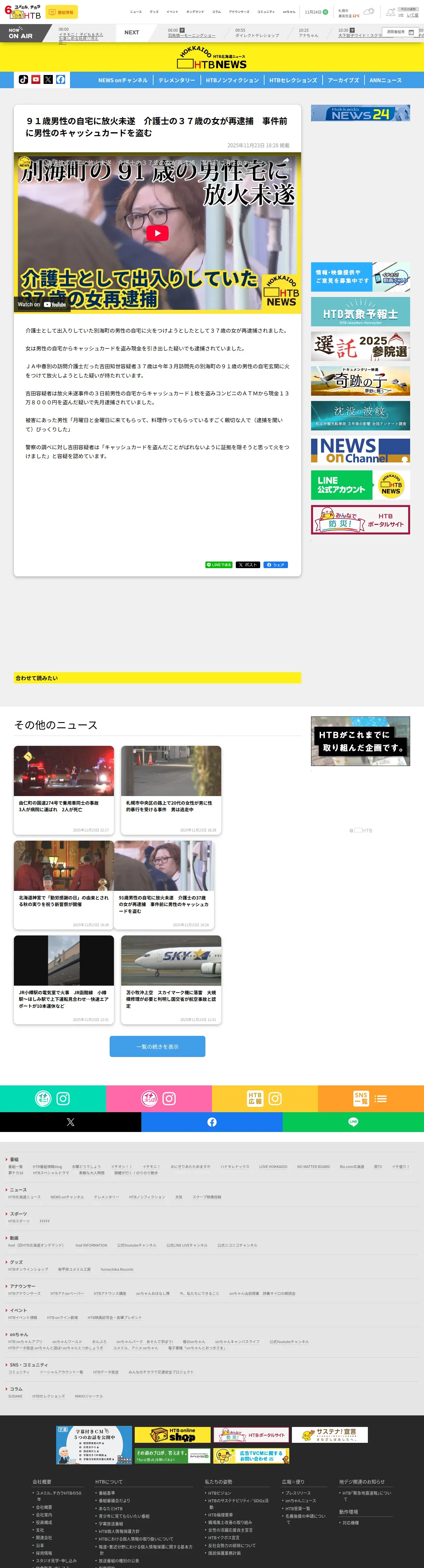This screenshot has width=424, height=1568.
Task: Open the LINE icon in the green footer bar
Action: point(353,1122)
